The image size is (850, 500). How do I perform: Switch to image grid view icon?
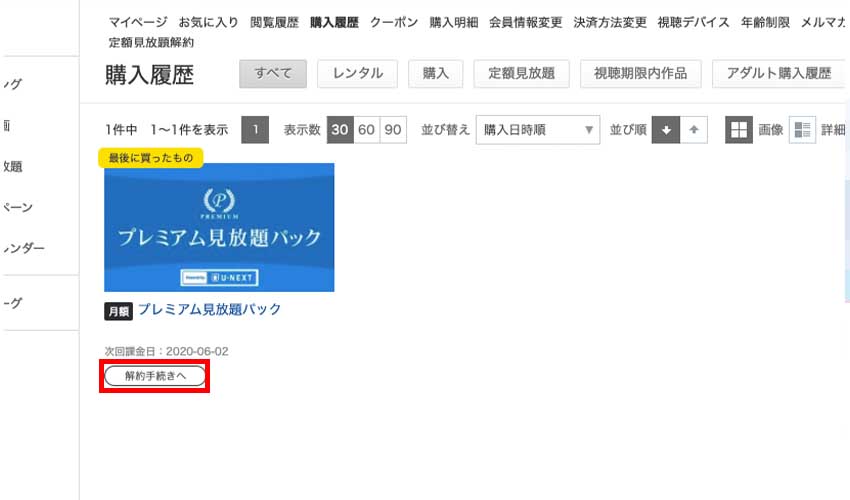[x=739, y=130]
